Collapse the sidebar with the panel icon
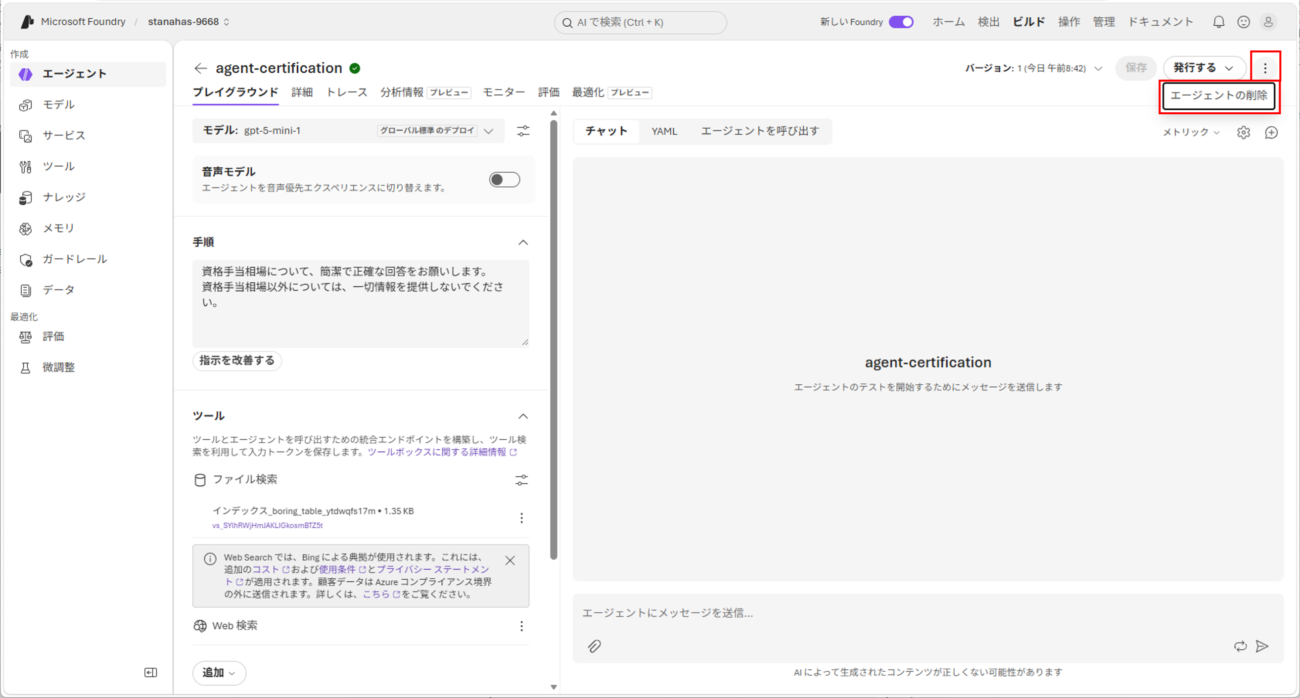Screen dimensions: 1300x698 tap(151, 673)
